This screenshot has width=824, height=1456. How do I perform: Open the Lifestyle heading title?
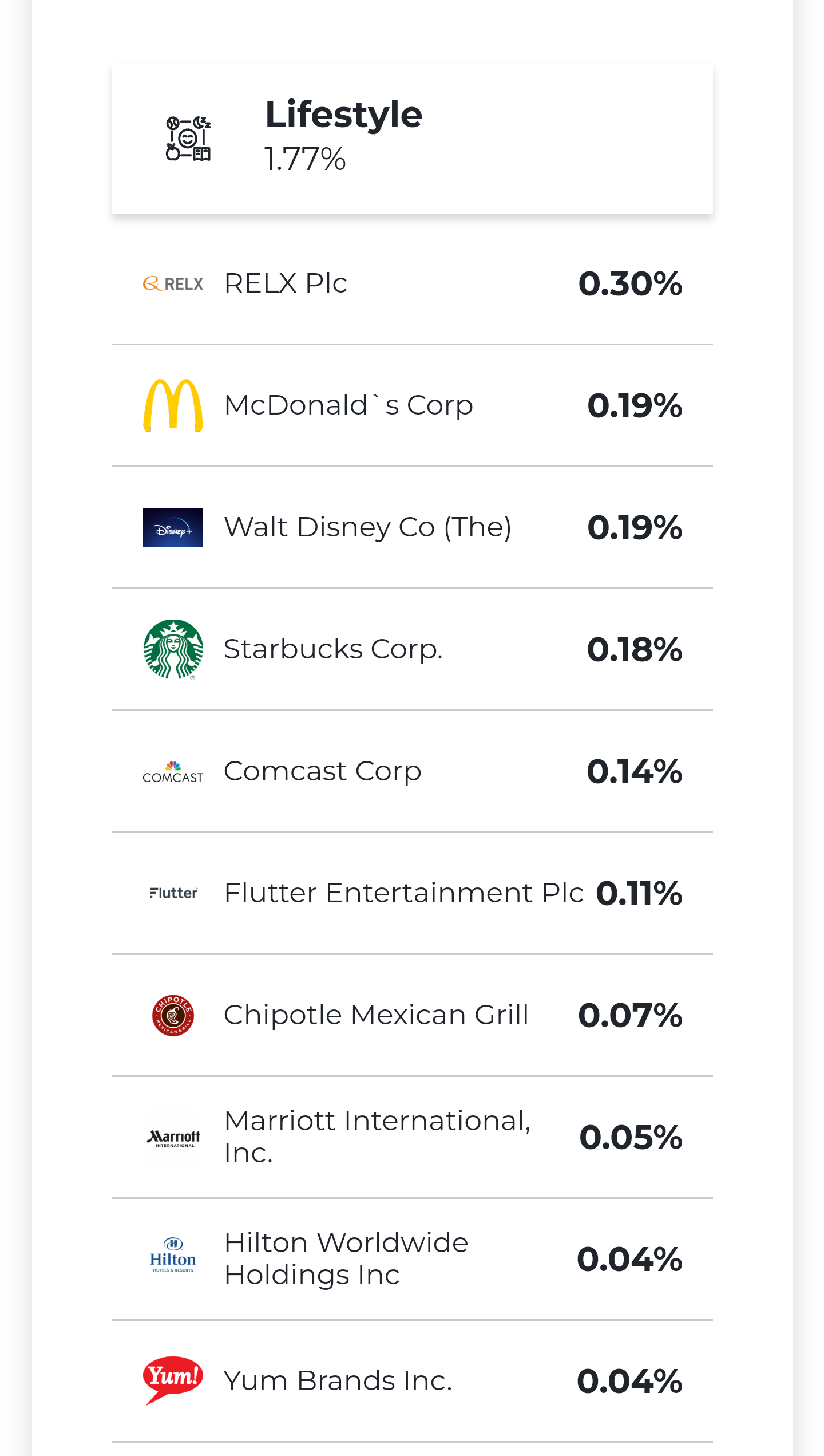(343, 115)
